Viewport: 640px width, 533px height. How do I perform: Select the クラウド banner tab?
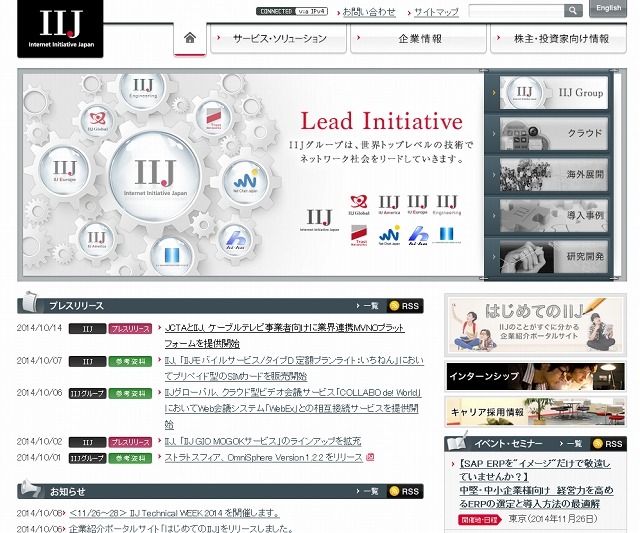[553, 134]
